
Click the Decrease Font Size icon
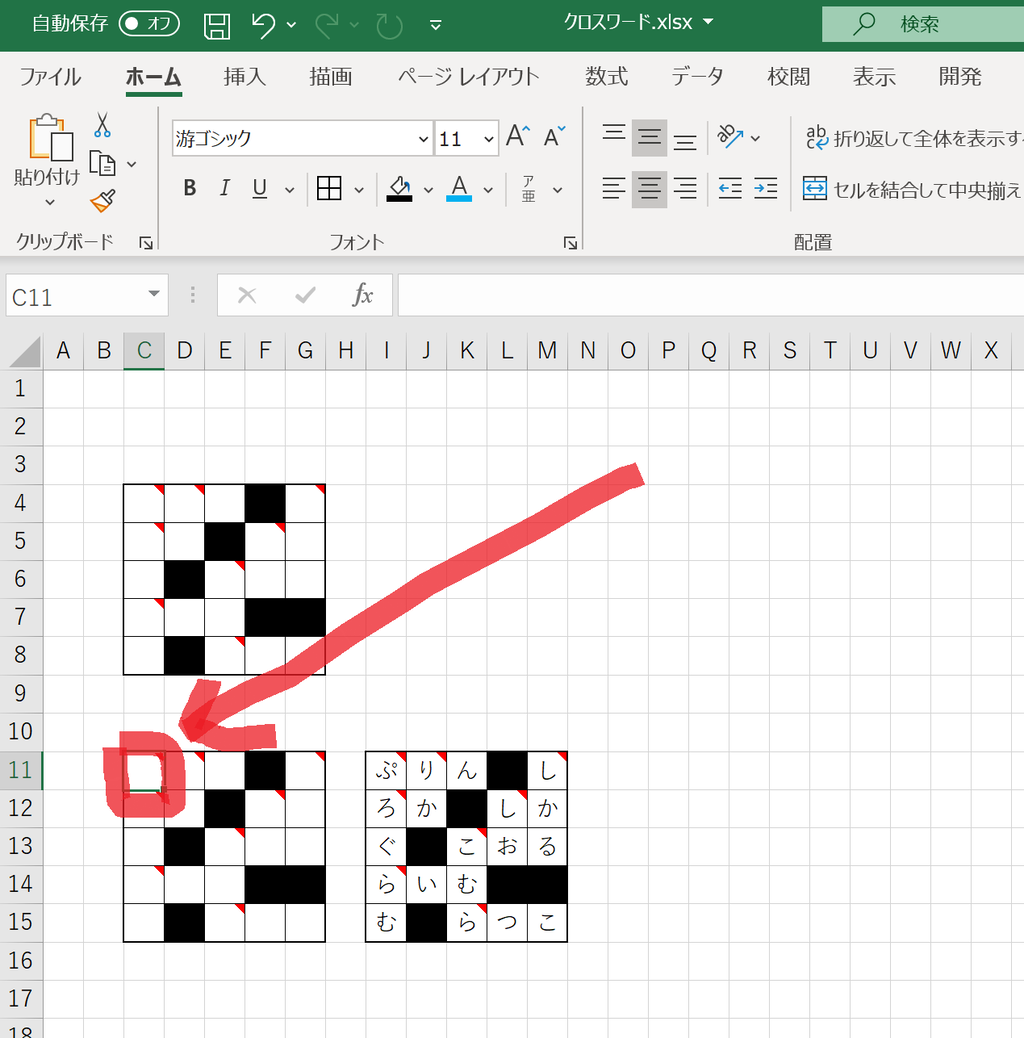[x=554, y=136]
